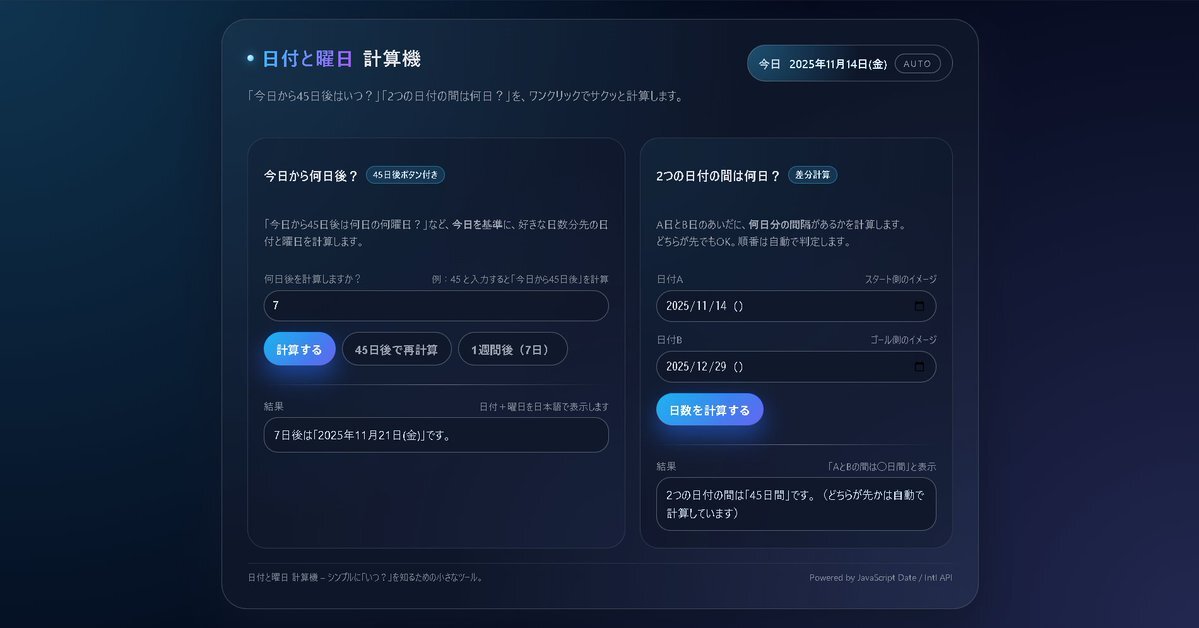This screenshot has width=1199, height=628.
Task: Click the 日付と曜日 計算機 title
Action: click(x=341, y=59)
